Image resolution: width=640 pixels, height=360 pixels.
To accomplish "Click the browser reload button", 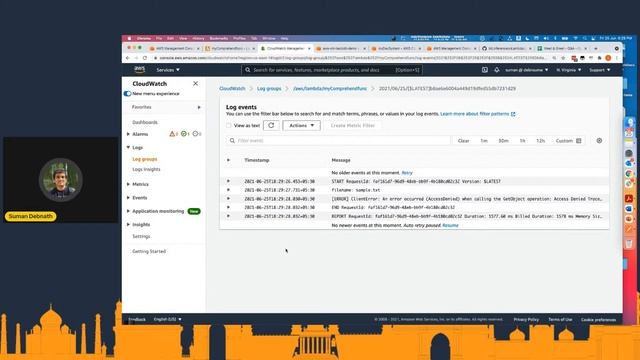I will pyautogui.click(x=145, y=58).
